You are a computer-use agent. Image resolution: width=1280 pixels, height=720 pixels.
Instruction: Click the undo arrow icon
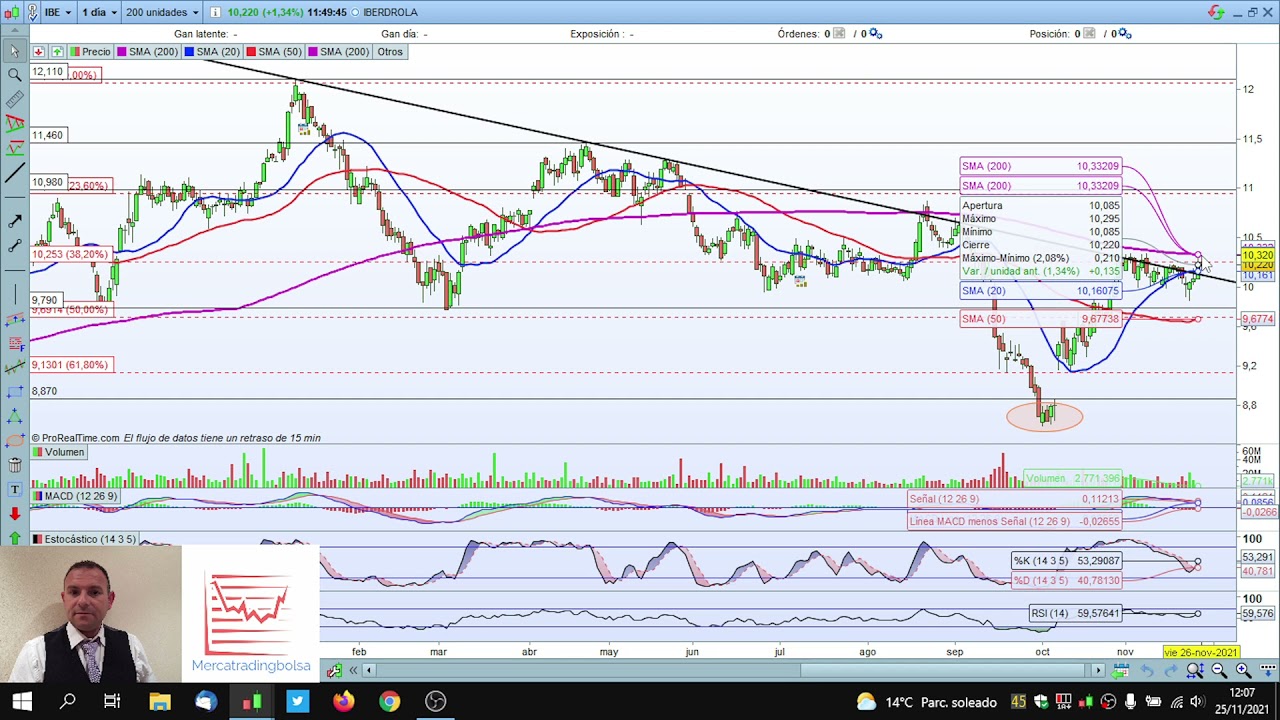1147,671
